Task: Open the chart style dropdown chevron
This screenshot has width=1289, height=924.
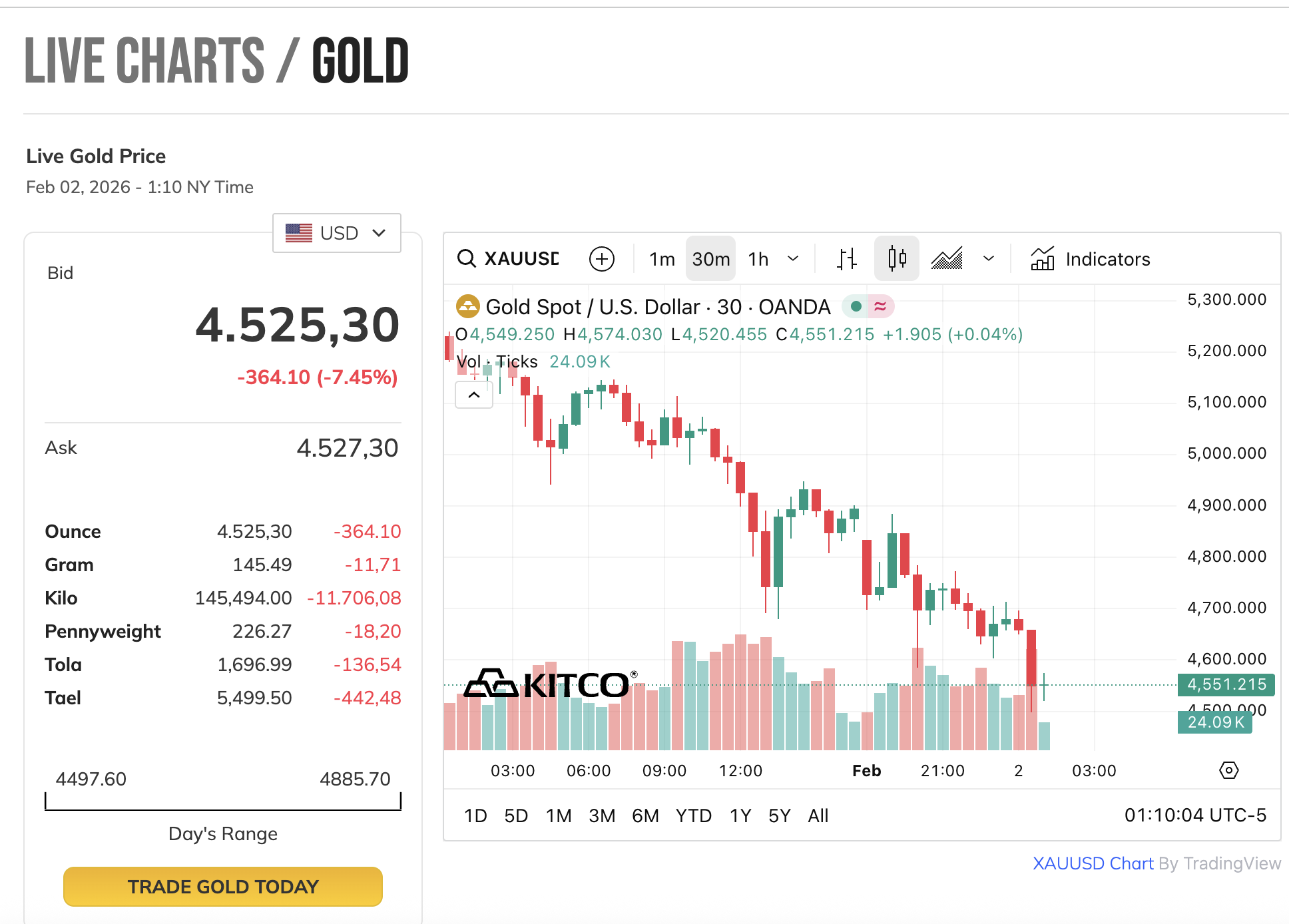Action: click(988, 258)
